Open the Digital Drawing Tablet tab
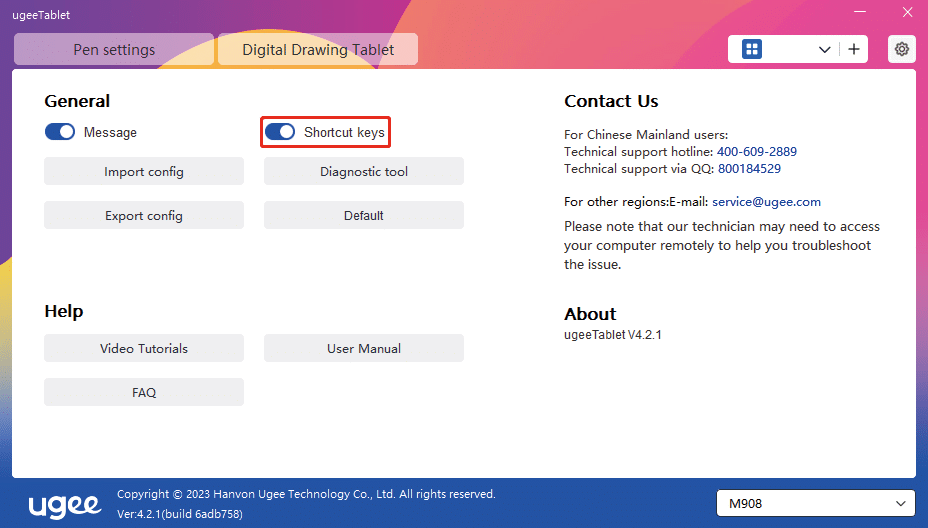 tap(318, 49)
